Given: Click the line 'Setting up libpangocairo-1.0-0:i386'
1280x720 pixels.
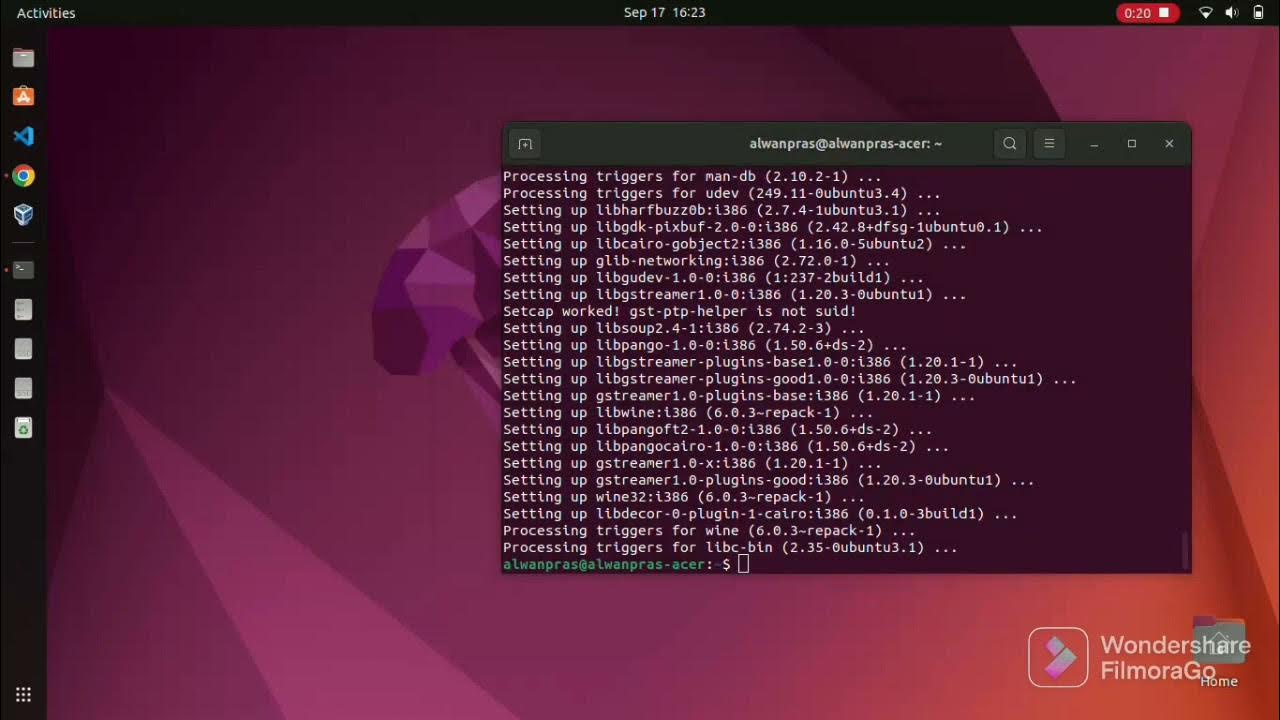Looking at the screenshot, I should (726, 446).
